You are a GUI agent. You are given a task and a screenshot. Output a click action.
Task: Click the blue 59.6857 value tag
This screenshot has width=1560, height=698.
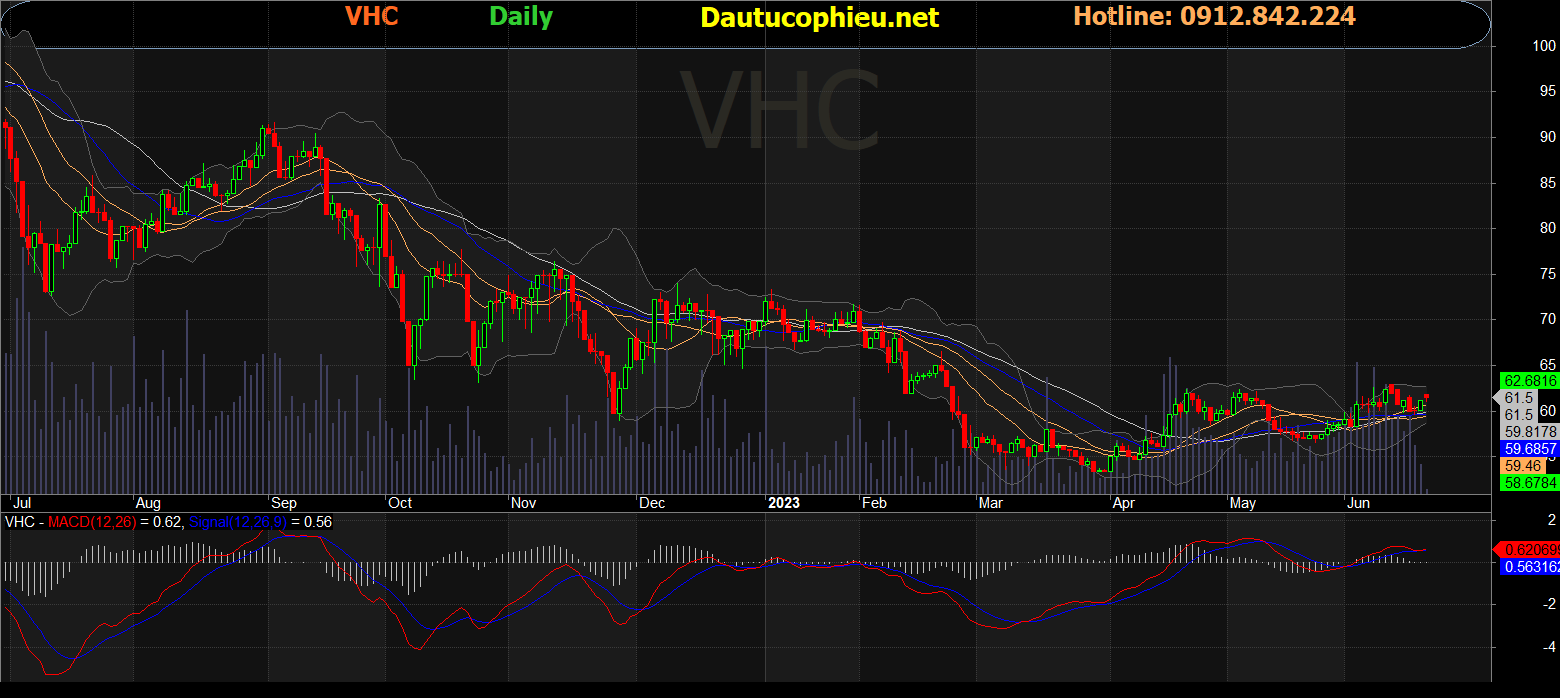click(x=1530, y=450)
